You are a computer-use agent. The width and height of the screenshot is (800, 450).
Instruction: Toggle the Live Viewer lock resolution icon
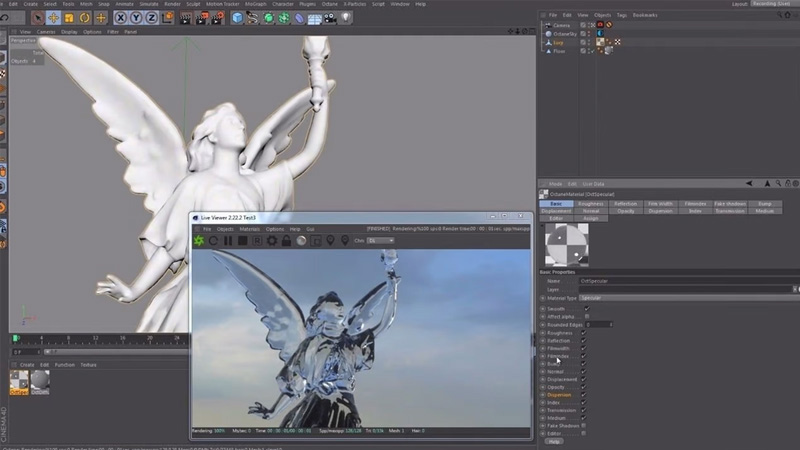[x=286, y=241]
